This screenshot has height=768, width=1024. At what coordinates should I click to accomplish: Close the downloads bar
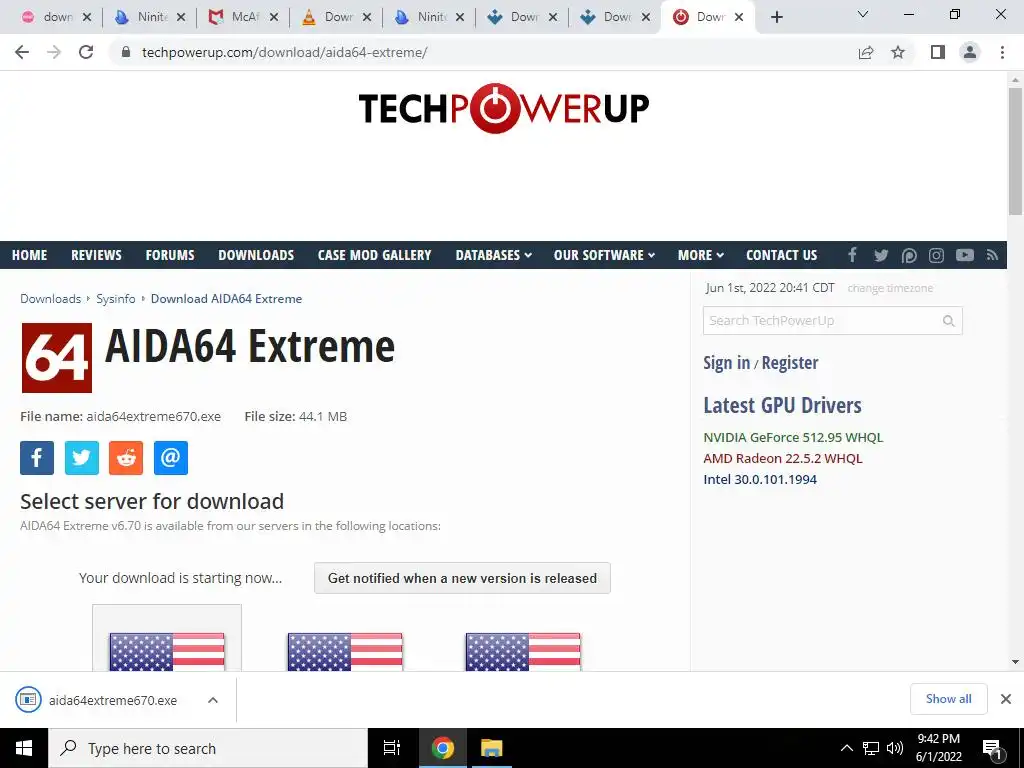1006,699
